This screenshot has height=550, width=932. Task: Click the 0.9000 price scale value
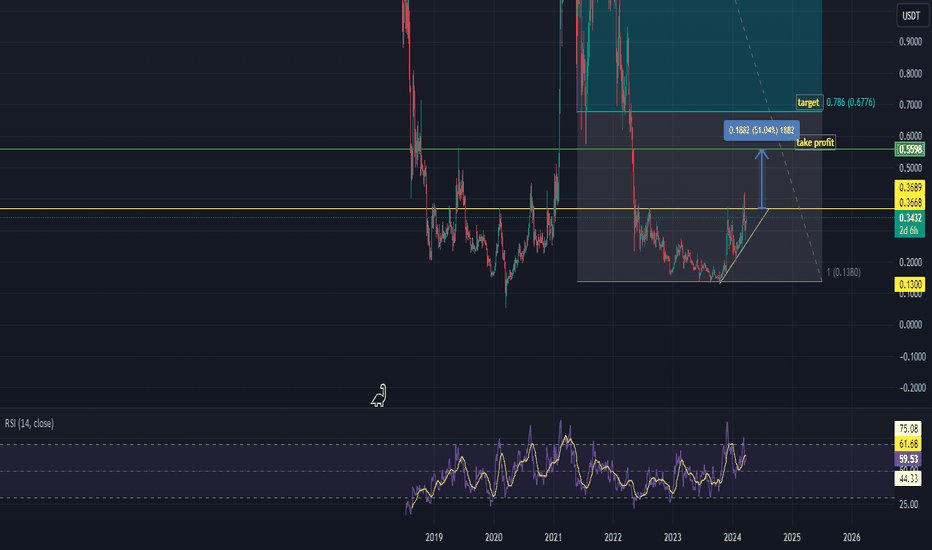point(911,42)
